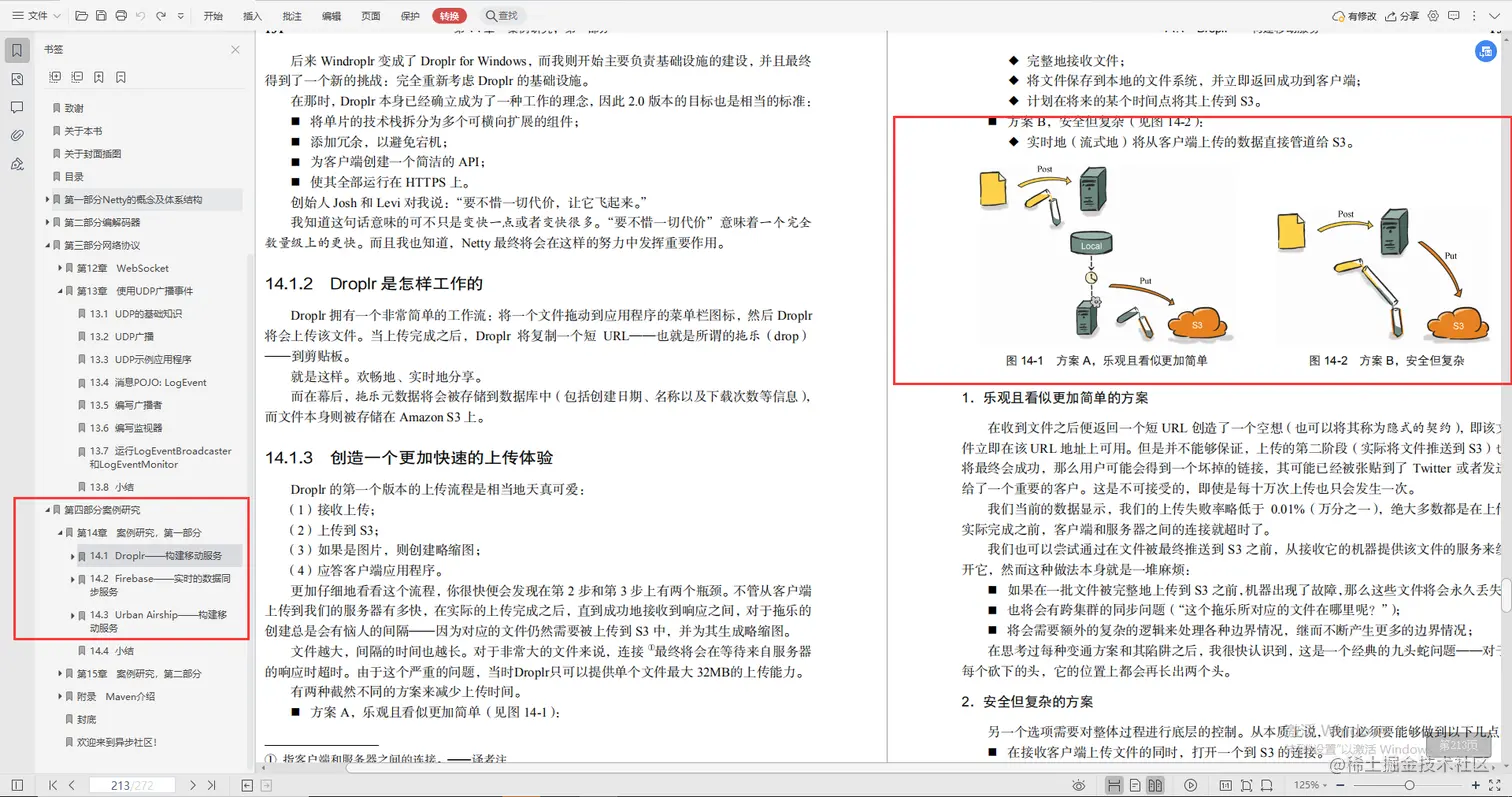Image resolution: width=1512 pixels, height=797 pixels.
Task: Switch to two-page view layout
Action: tap(1154, 785)
